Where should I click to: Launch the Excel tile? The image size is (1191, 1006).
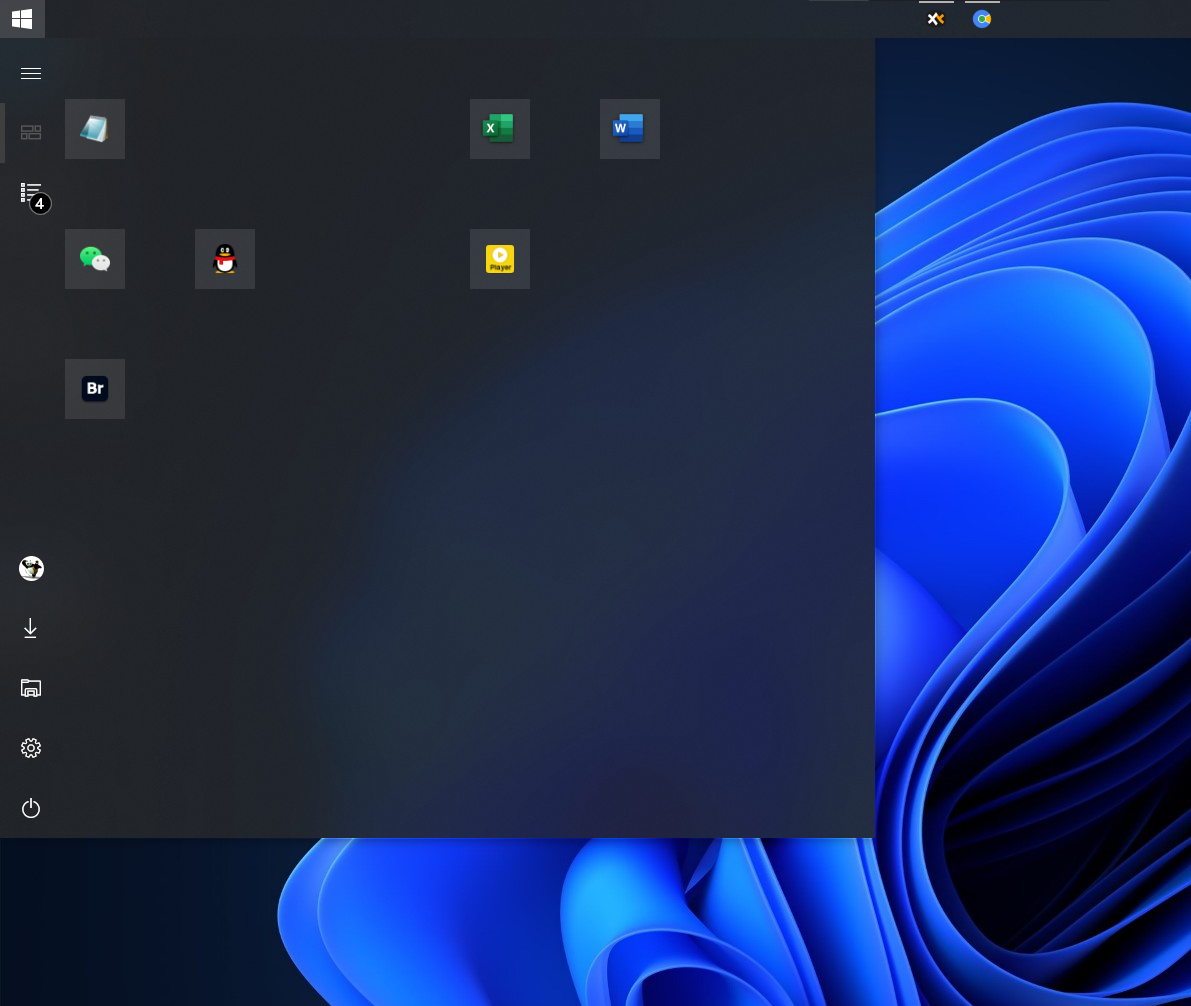pyautogui.click(x=500, y=129)
